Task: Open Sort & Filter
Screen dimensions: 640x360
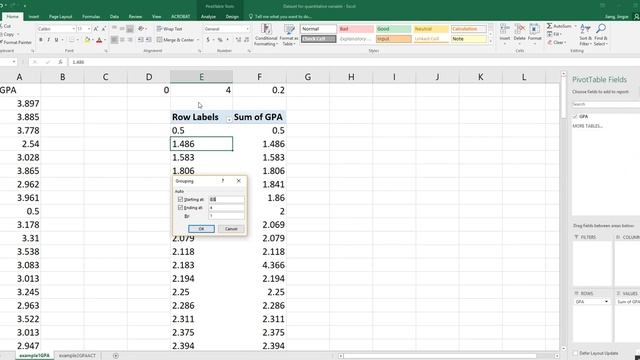Action: [x=585, y=35]
